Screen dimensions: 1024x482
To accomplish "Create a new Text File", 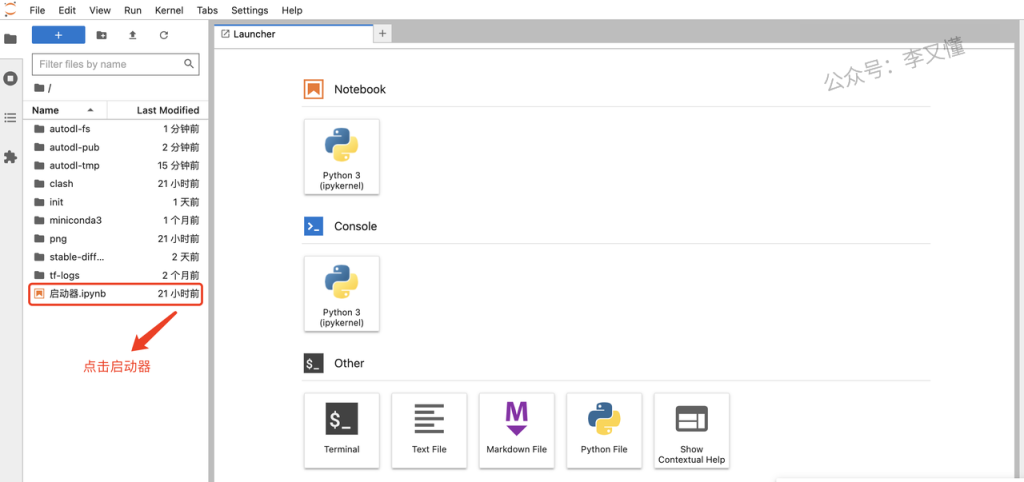I will 429,429.
